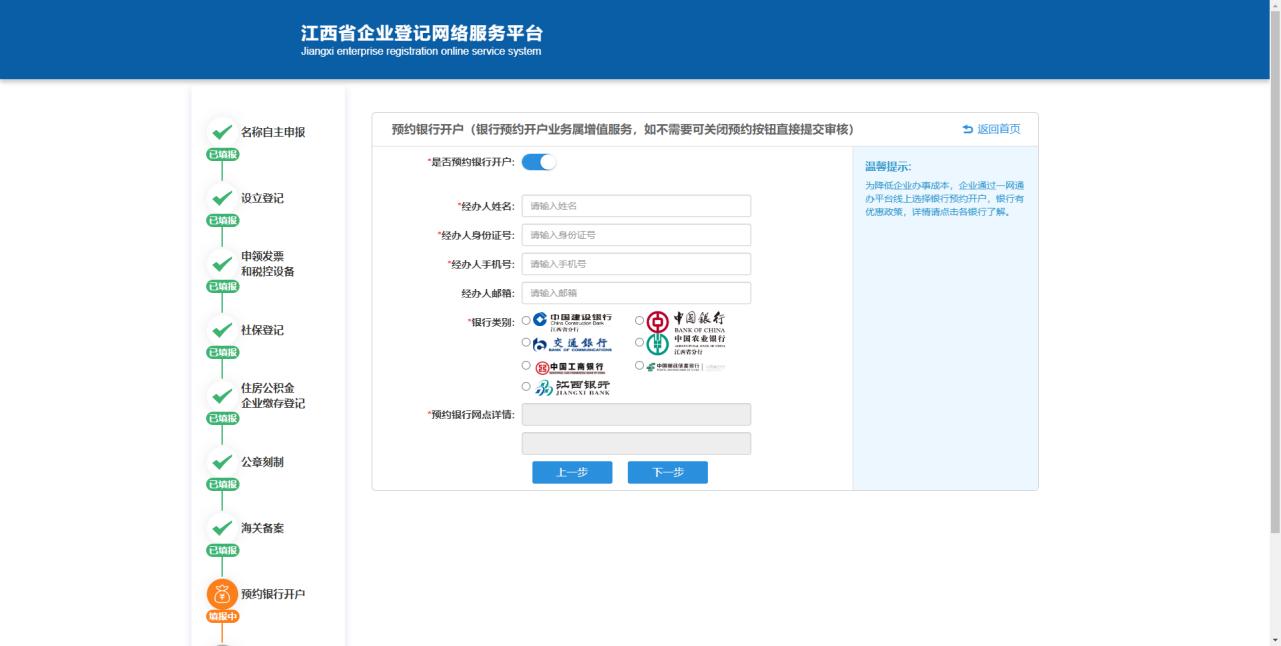
Task: Click the Bank of China logo
Action: pyautogui.click(x=685, y=321)
